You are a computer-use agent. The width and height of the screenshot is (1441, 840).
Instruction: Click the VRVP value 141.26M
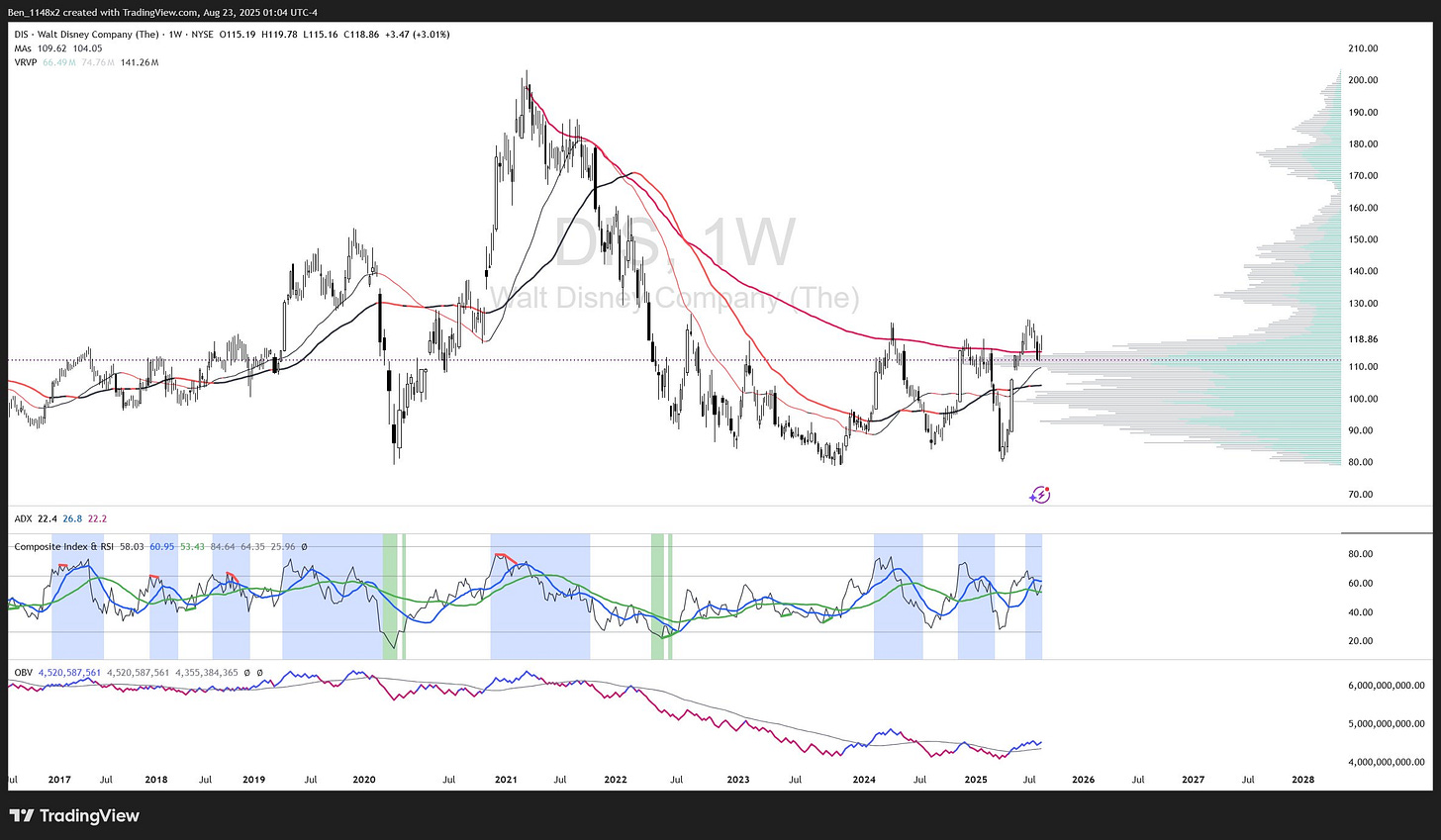140,62
